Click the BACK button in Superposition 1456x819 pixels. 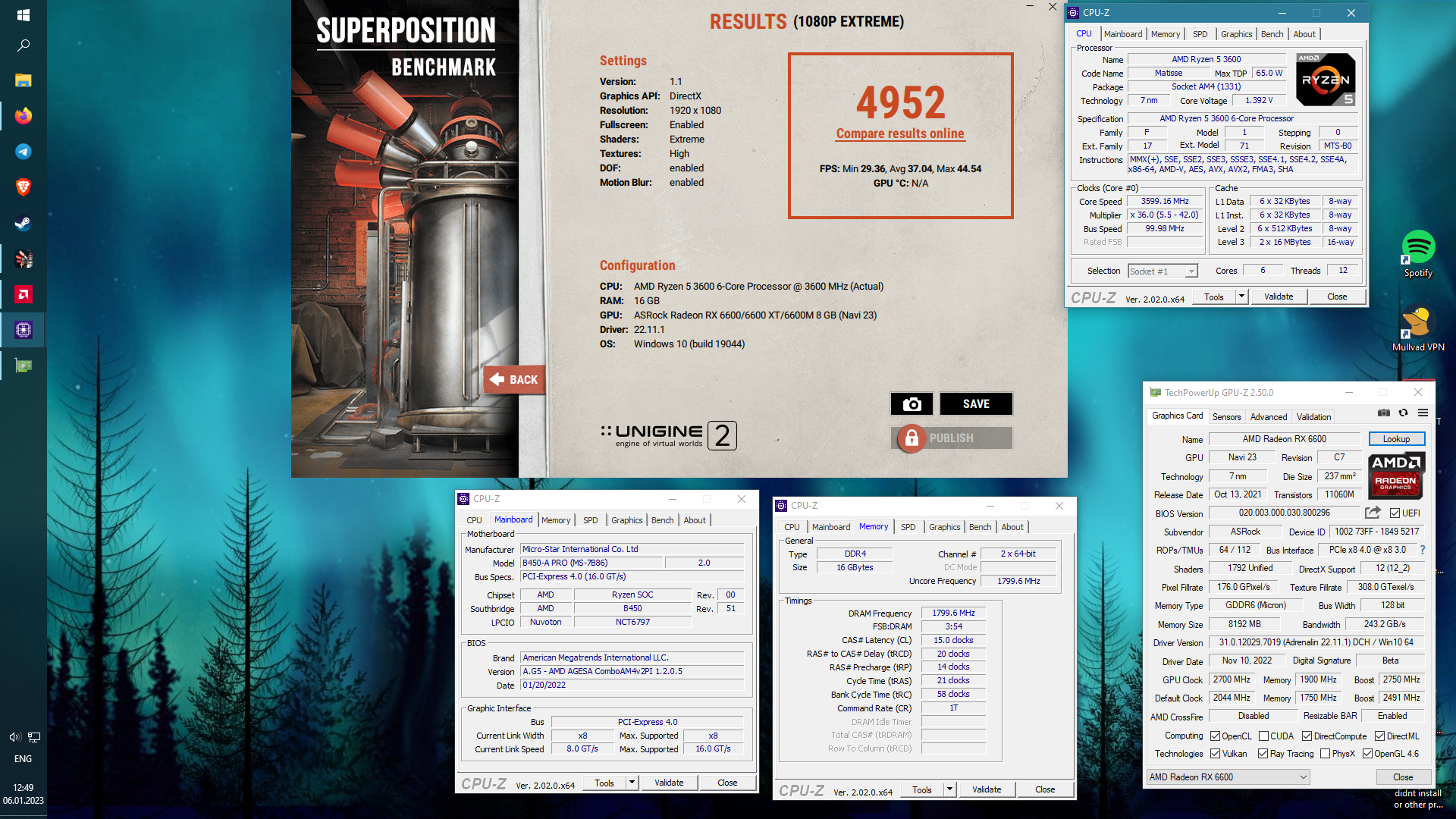click(514, 379)
